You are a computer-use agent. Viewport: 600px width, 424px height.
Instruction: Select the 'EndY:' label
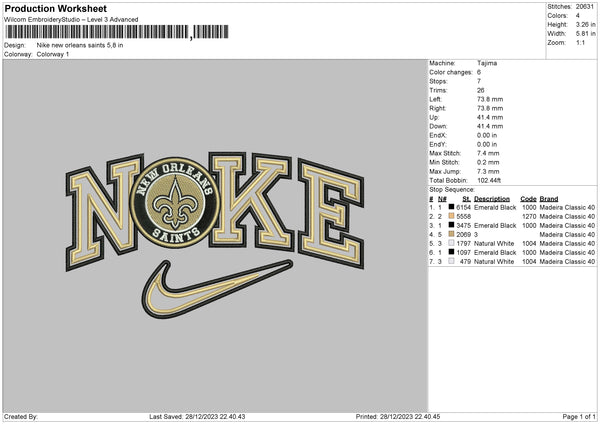[438, 144]
